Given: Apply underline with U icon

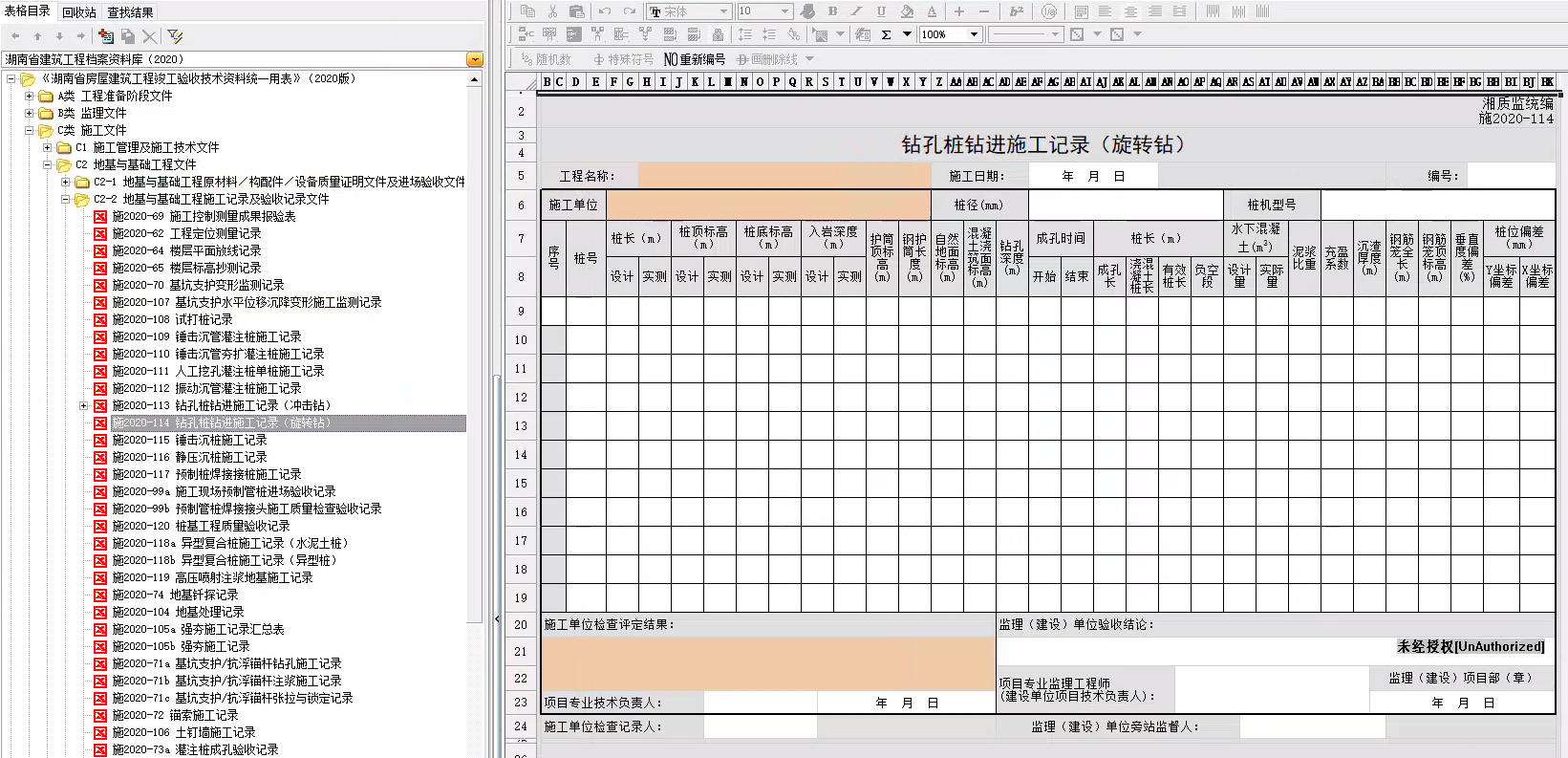Looking at the screenshot, I should tap(881, 11).
